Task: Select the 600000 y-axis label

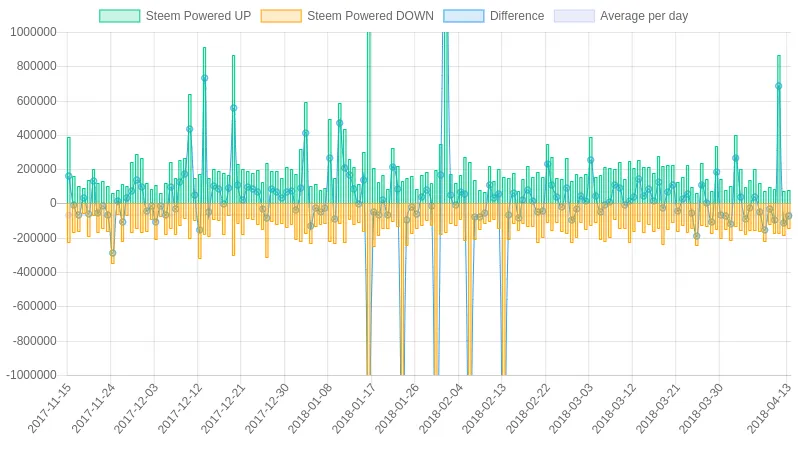Action: point(36,101)
